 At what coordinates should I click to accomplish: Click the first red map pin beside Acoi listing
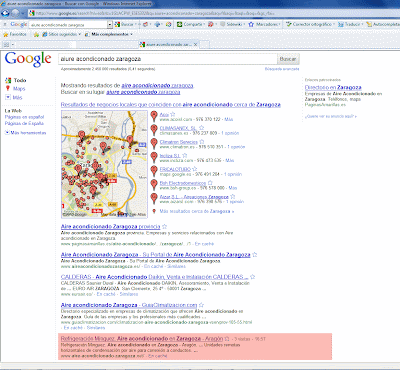154,116
